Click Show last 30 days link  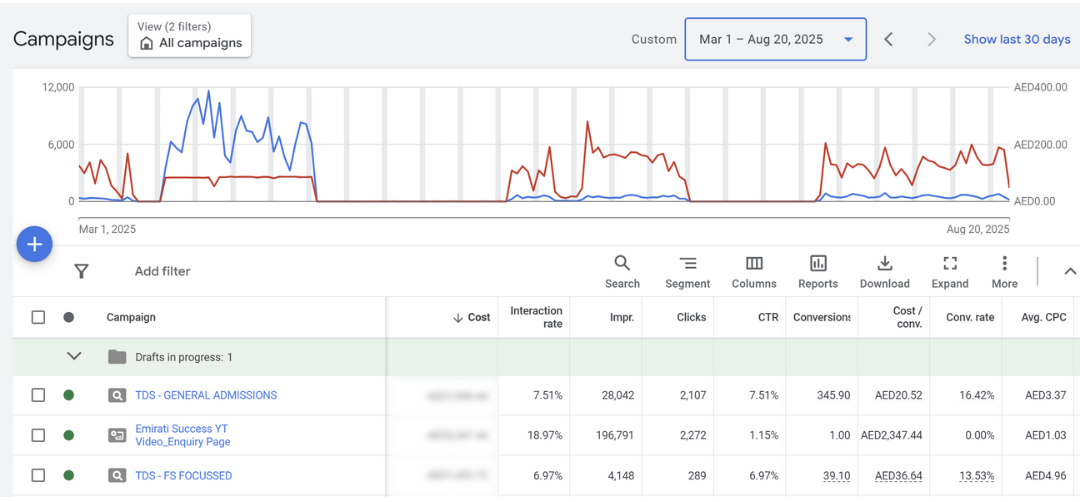tap(1016, 39)
